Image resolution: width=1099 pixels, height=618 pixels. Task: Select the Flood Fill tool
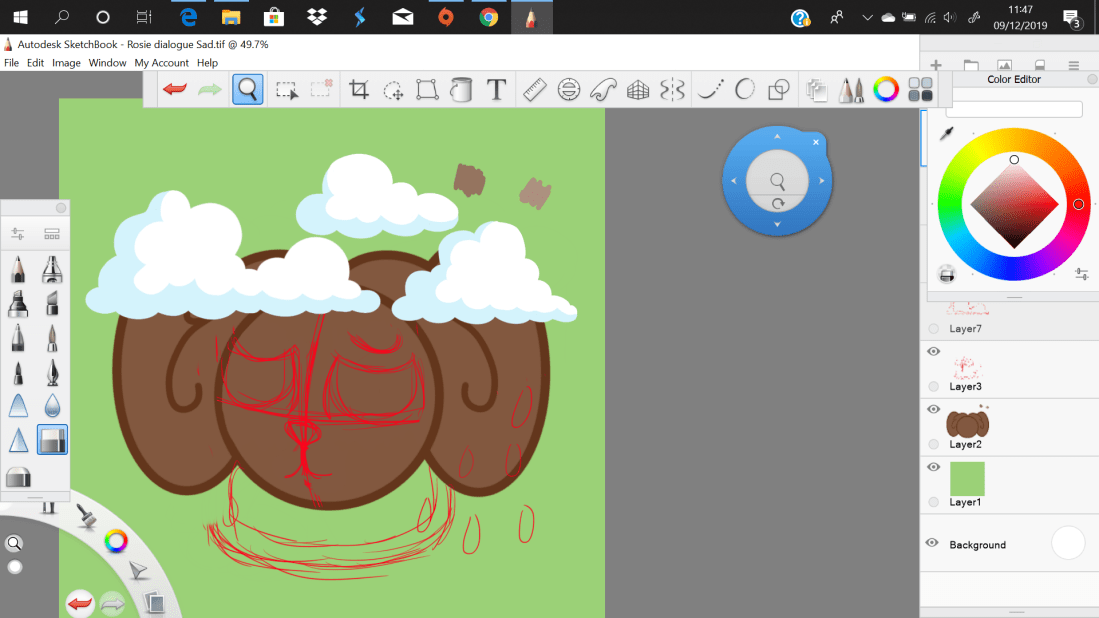461,89
